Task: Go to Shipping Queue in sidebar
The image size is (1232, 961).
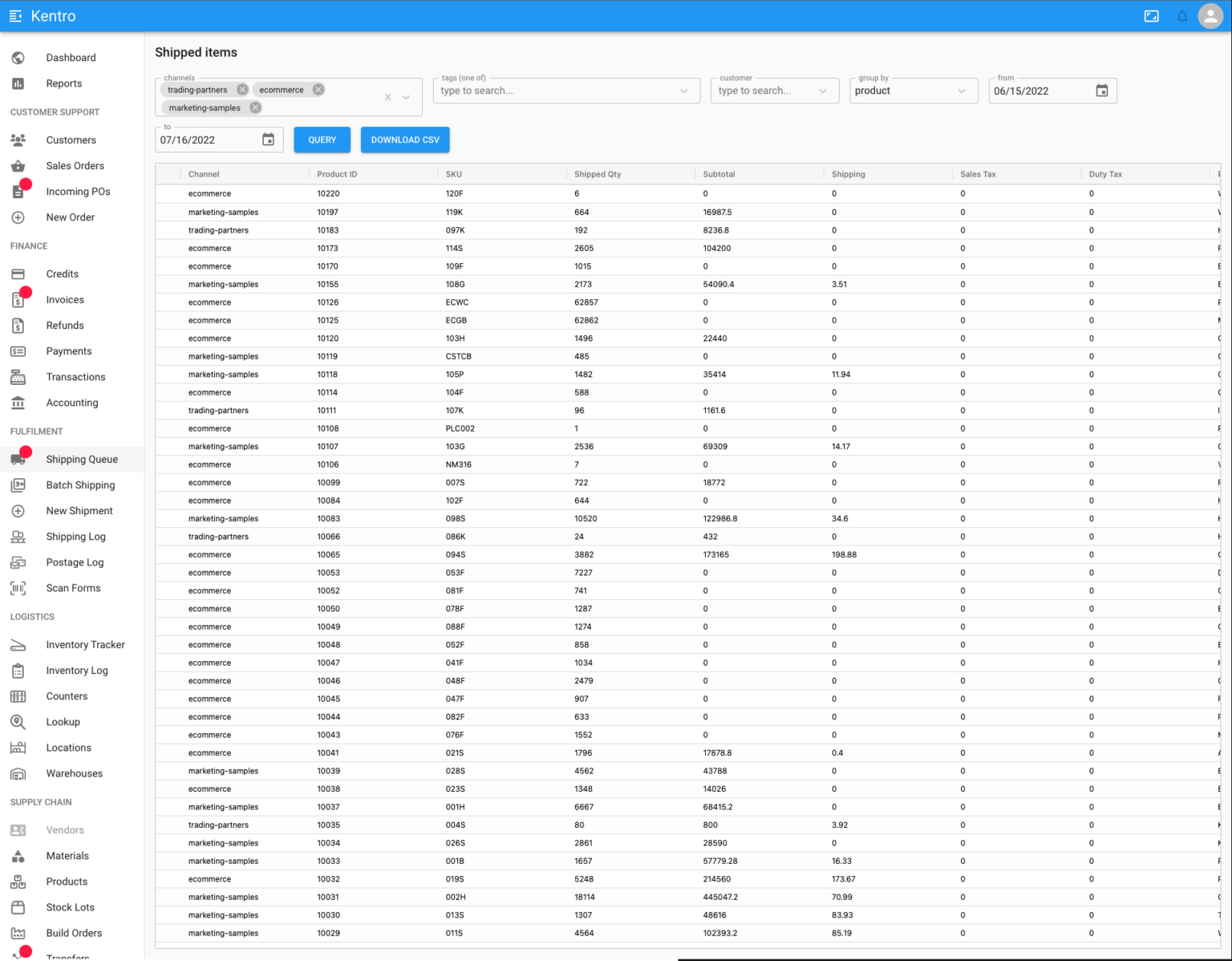Action: pos(81,459)
